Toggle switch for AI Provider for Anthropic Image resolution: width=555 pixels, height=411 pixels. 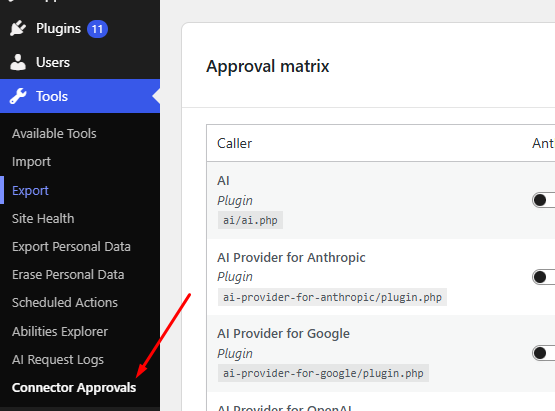tap(544, 277)
